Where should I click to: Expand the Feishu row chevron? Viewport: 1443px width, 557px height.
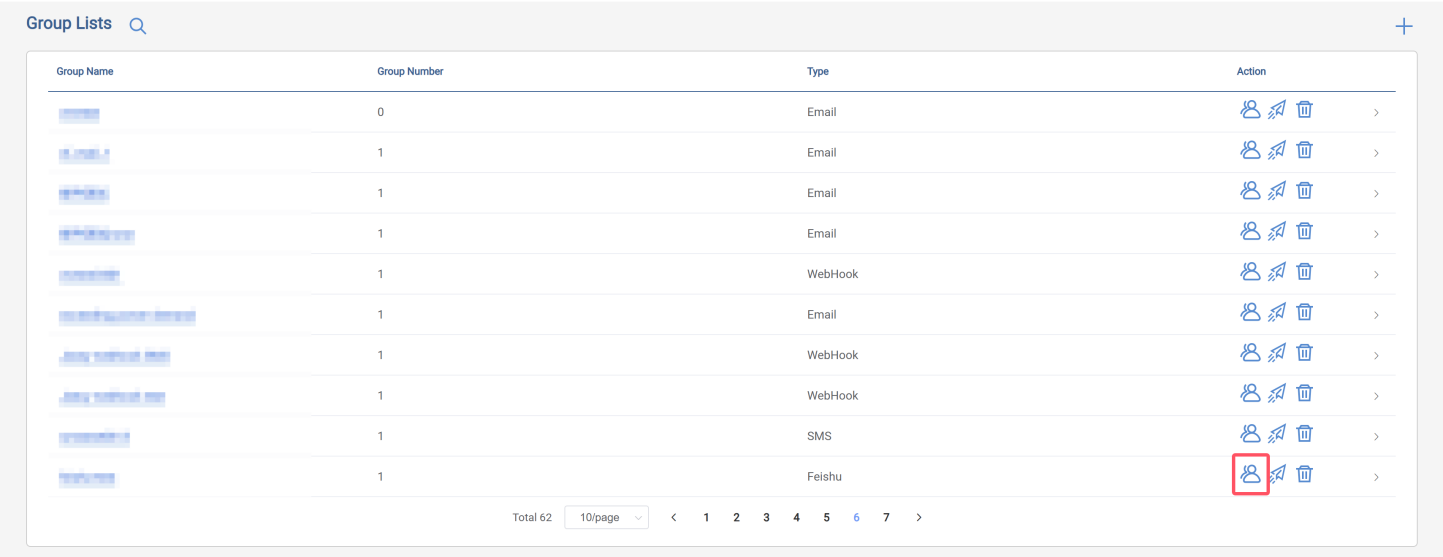[1376, 478]
